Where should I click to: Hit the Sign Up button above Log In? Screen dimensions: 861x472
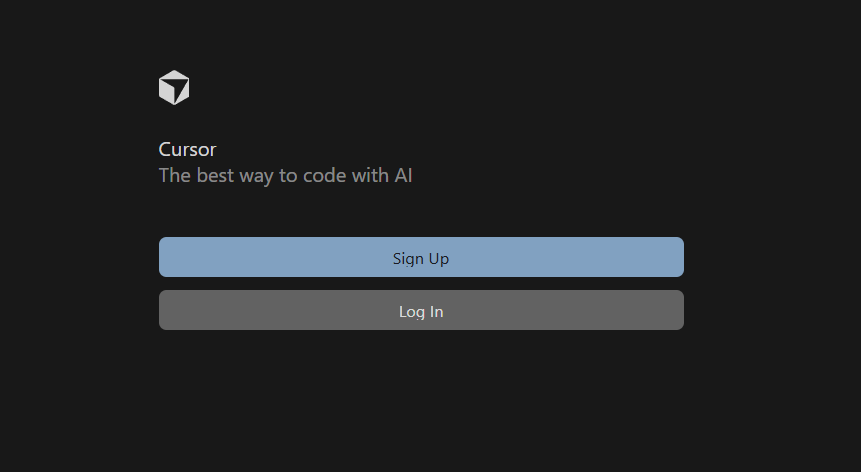pos(421,257)
